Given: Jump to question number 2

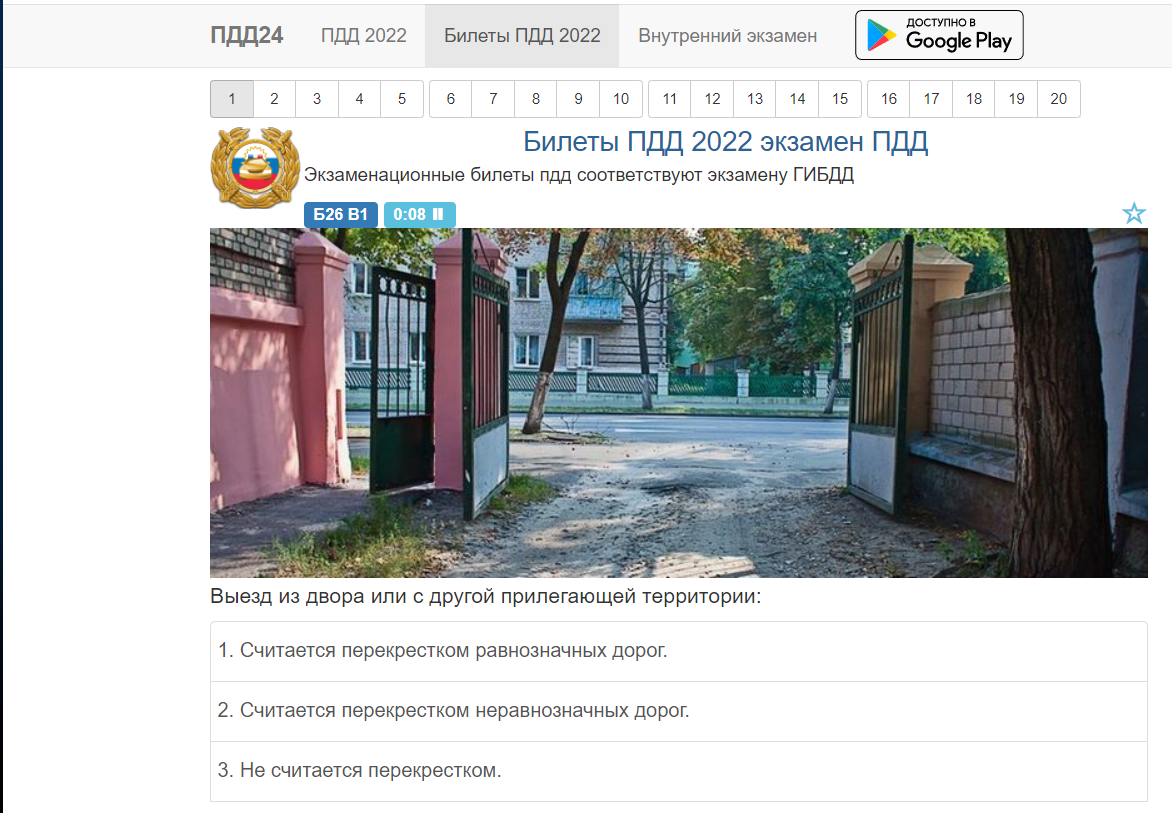Looking at the screenshot, I should point(274,99).
